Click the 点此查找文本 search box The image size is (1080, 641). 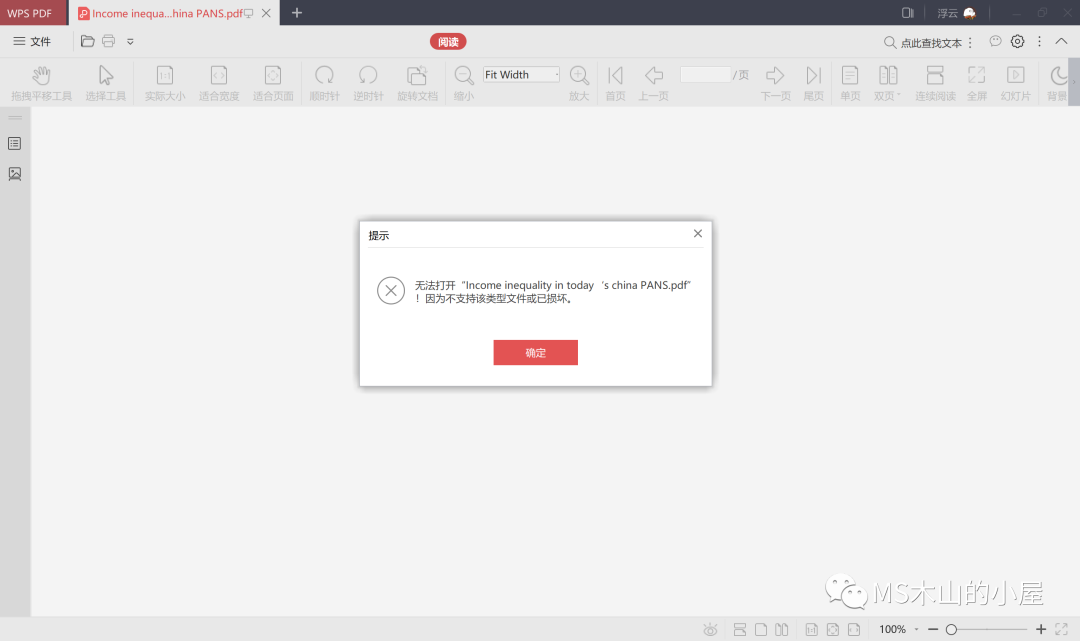923,43
